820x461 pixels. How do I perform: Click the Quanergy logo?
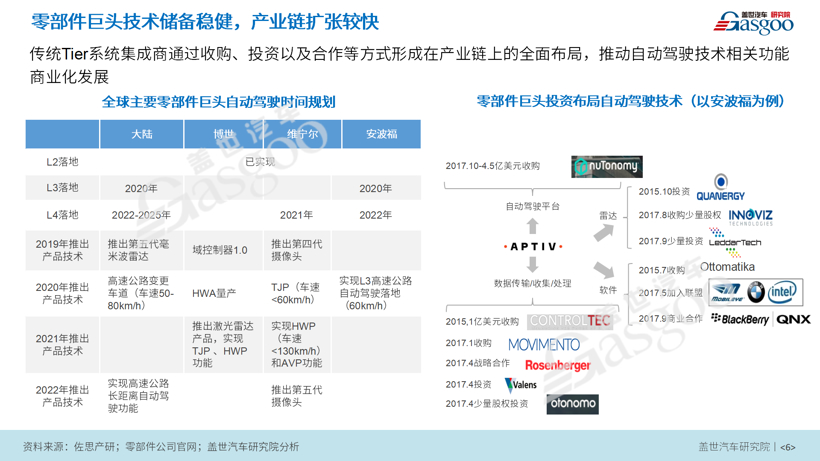(x=721, y=188)
